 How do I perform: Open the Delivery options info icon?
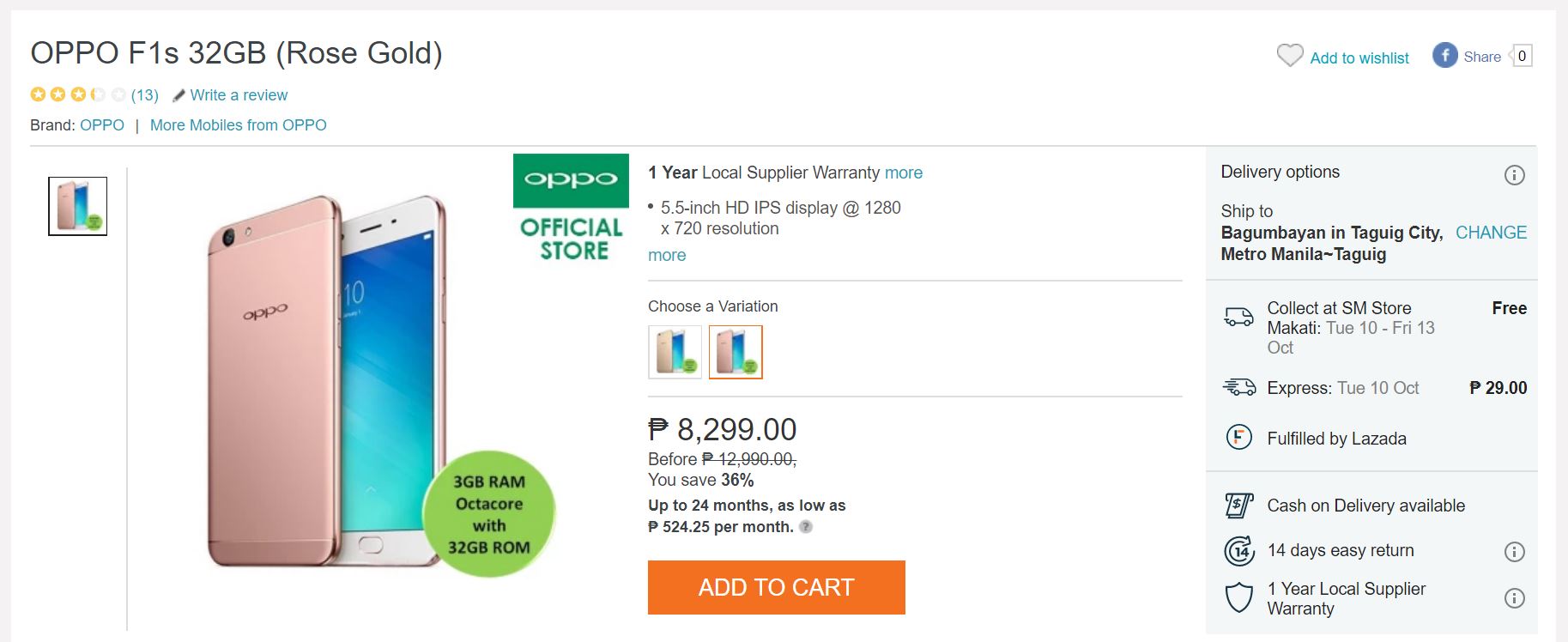click(x=1514, y=175)
